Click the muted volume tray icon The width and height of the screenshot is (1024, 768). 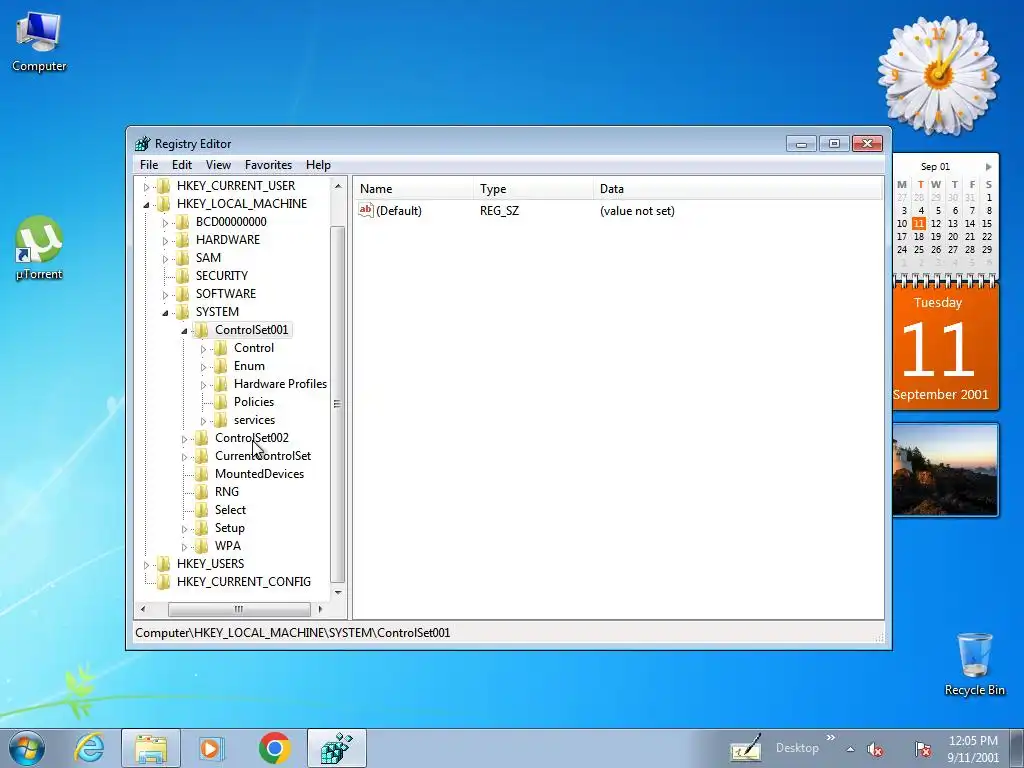pyautogui.click(x=874, y=750)
